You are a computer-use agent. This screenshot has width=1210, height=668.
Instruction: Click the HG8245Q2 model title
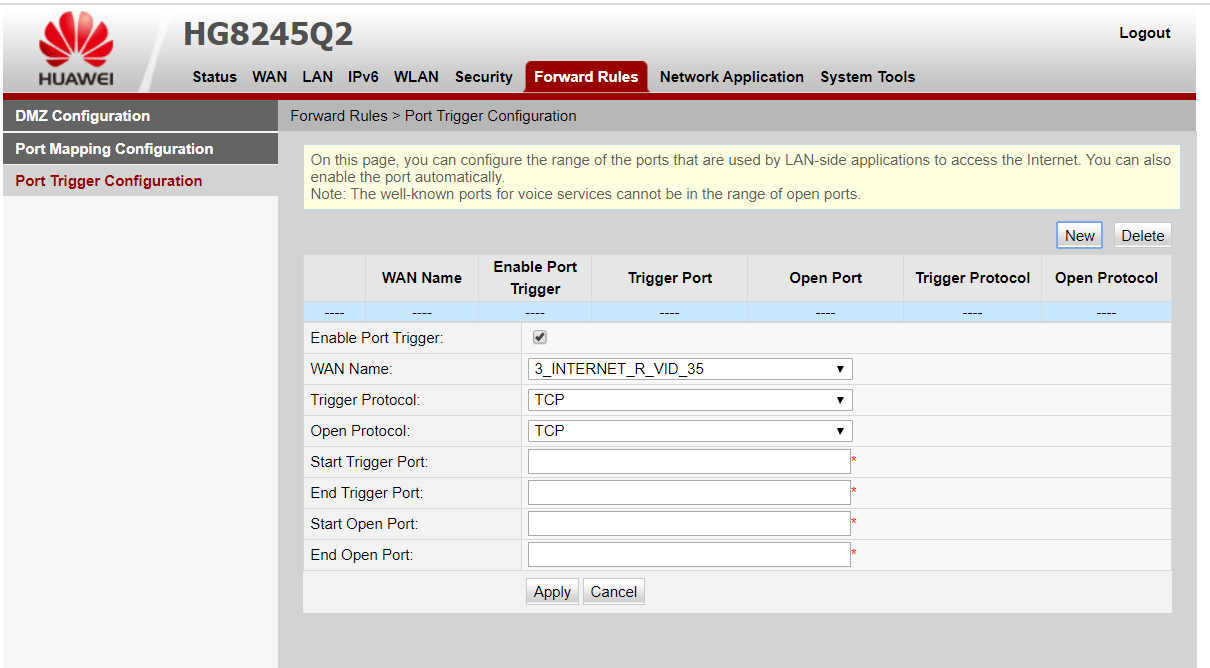pos(268,35)
